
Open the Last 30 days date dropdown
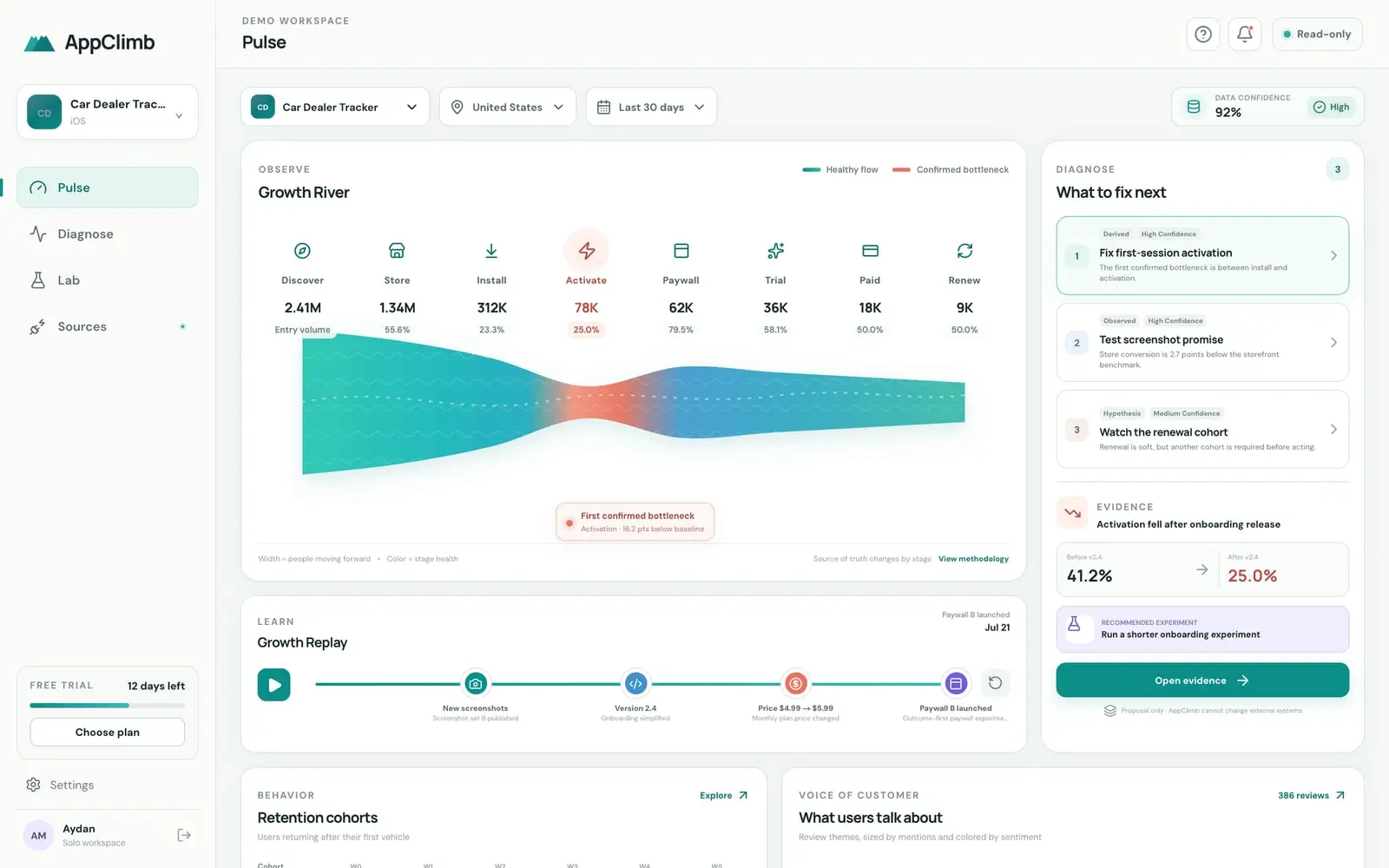[651, 107]
